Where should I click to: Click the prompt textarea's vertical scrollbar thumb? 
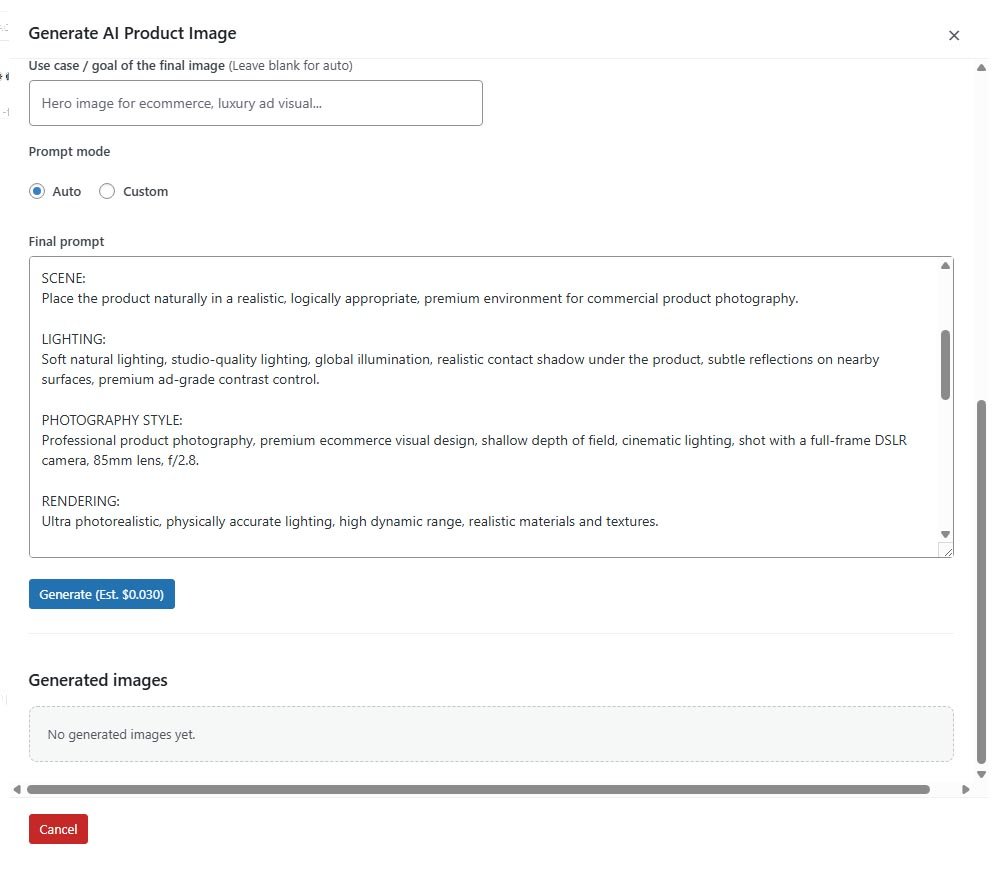point(945,365)
